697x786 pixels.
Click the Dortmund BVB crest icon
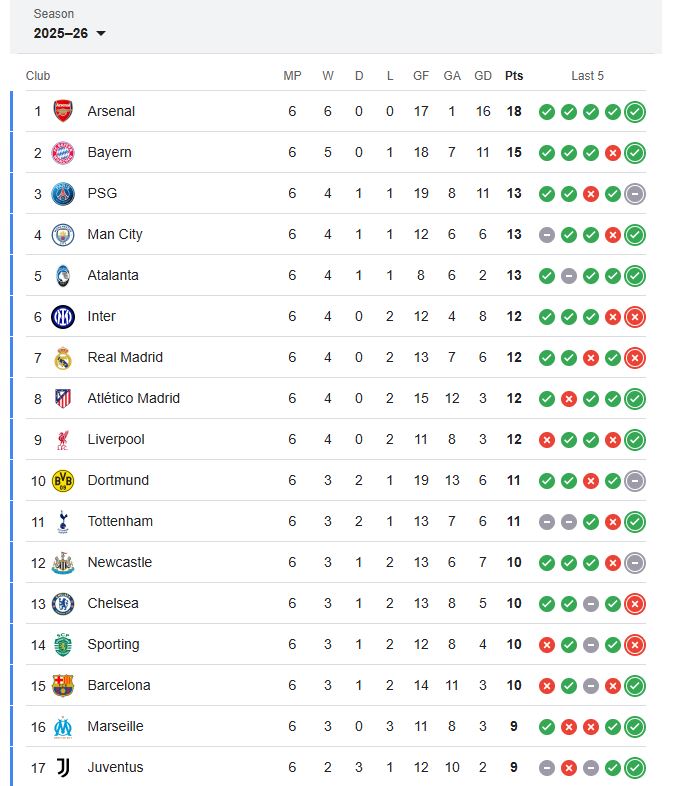[x=63, y=480]
